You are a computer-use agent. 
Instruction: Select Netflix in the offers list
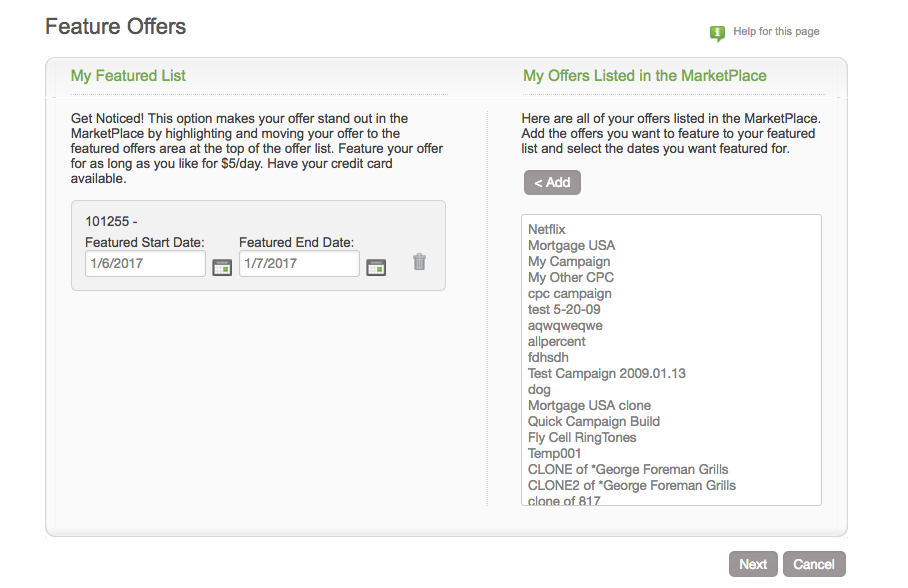click(x=671, y=229)
